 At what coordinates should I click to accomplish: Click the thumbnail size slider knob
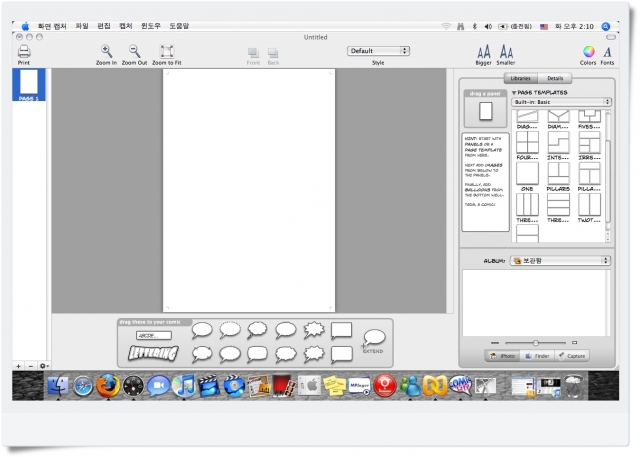click(536, 343)
